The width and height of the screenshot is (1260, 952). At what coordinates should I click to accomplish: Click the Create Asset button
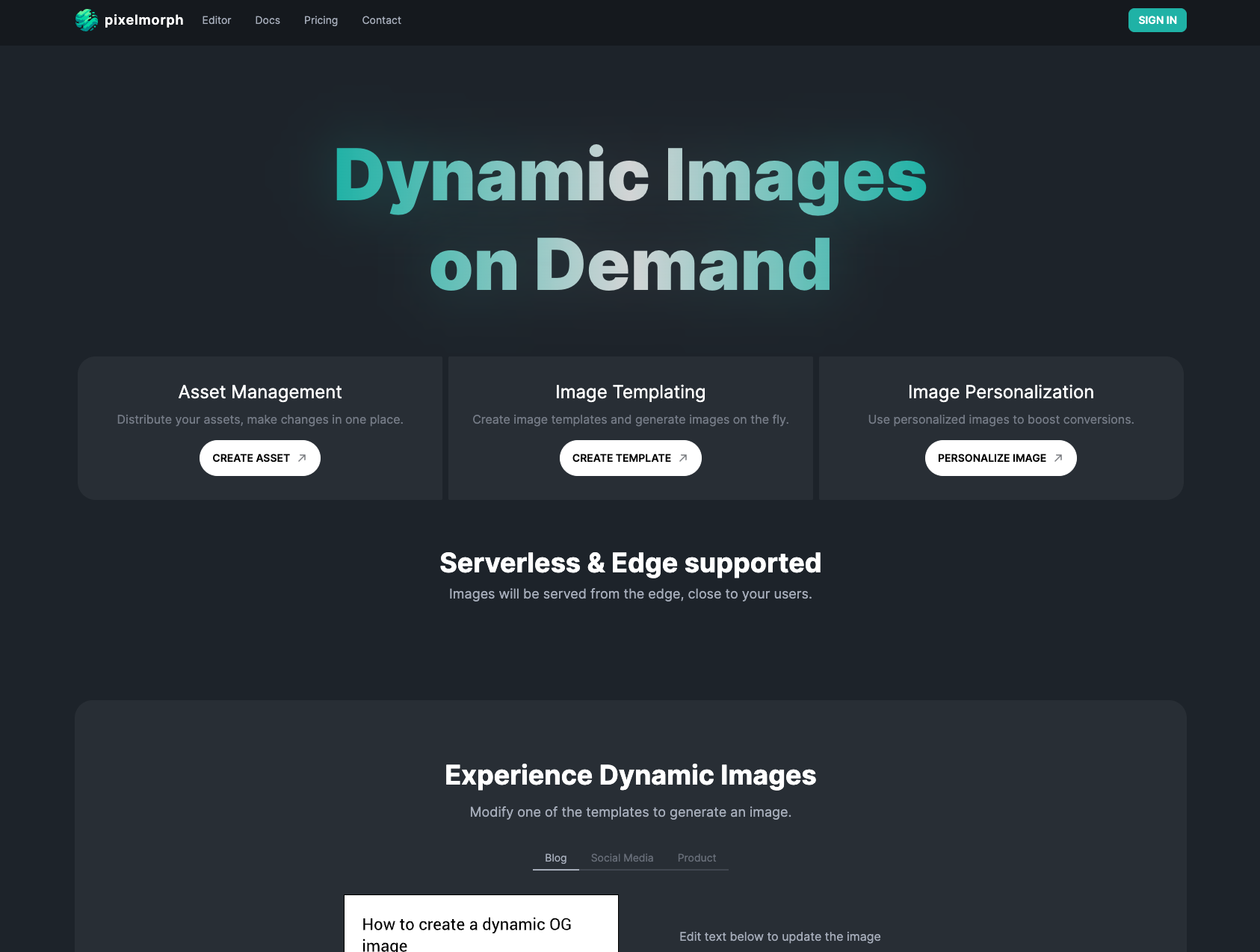pos(260,458)
